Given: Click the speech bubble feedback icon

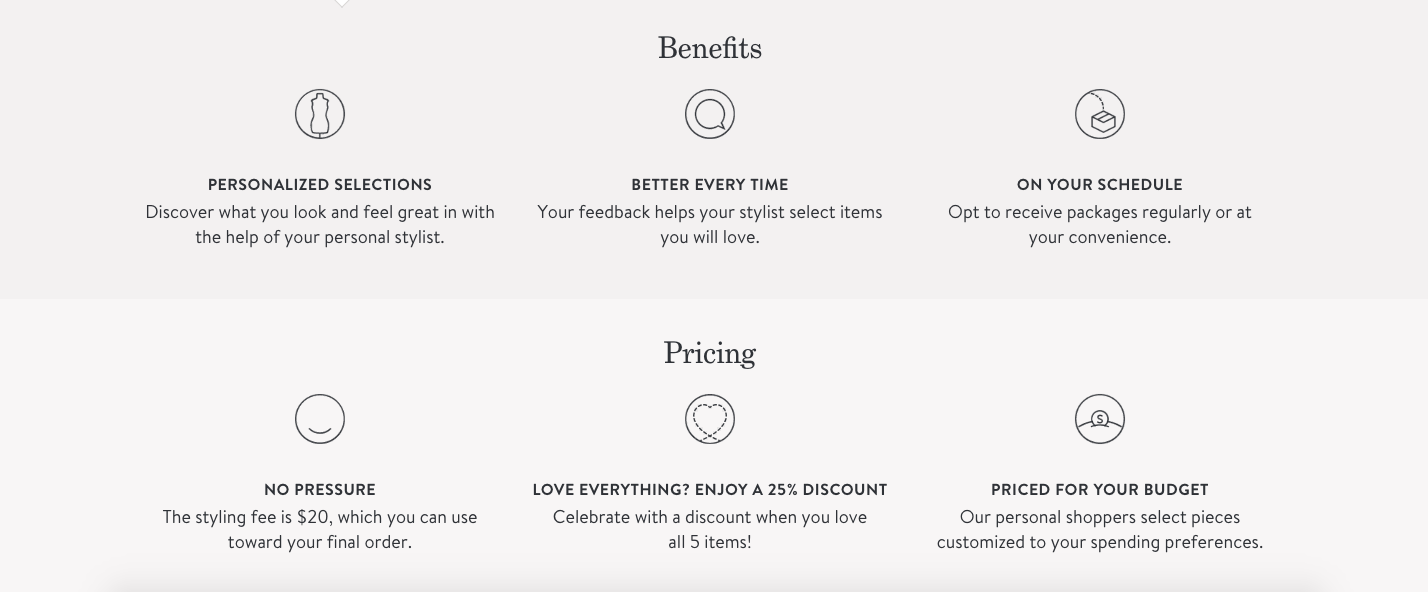Looking at the screenshot, I should point(710,114).
